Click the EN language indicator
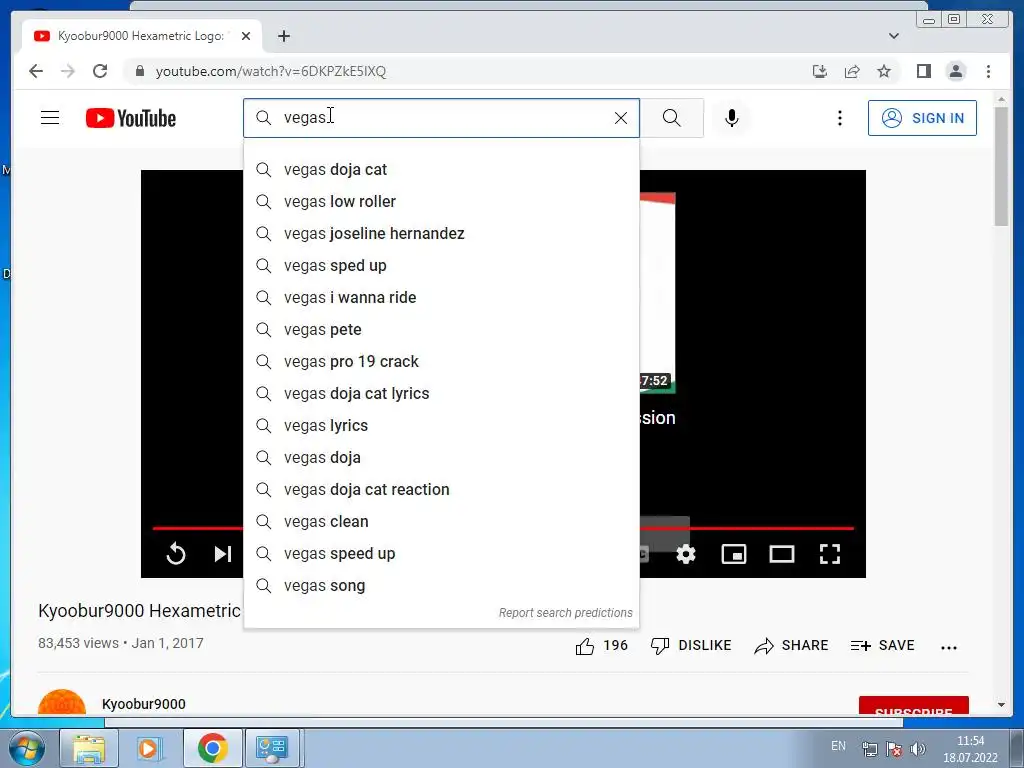Image resolution: width=1024 pixels, height=768 pixels. (x=838, y=746)
